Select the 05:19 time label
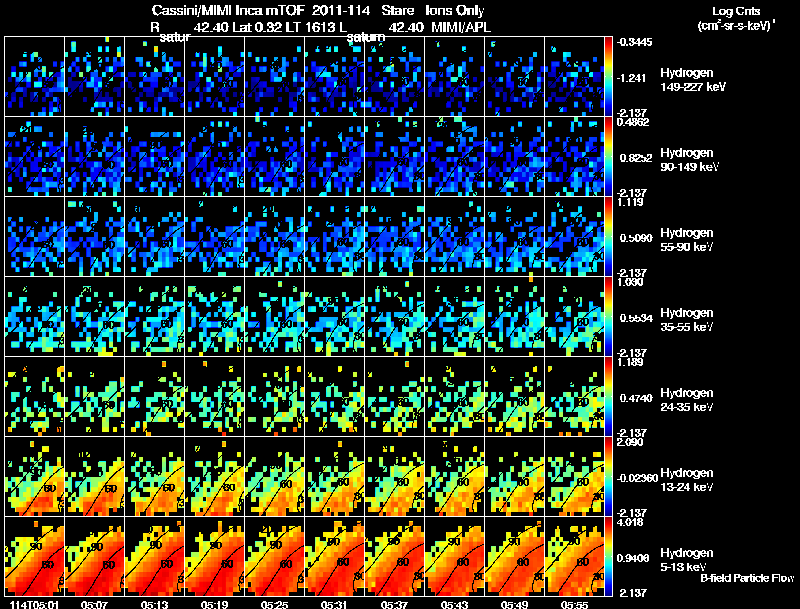The image size is (800, 609). pos(214,604)
